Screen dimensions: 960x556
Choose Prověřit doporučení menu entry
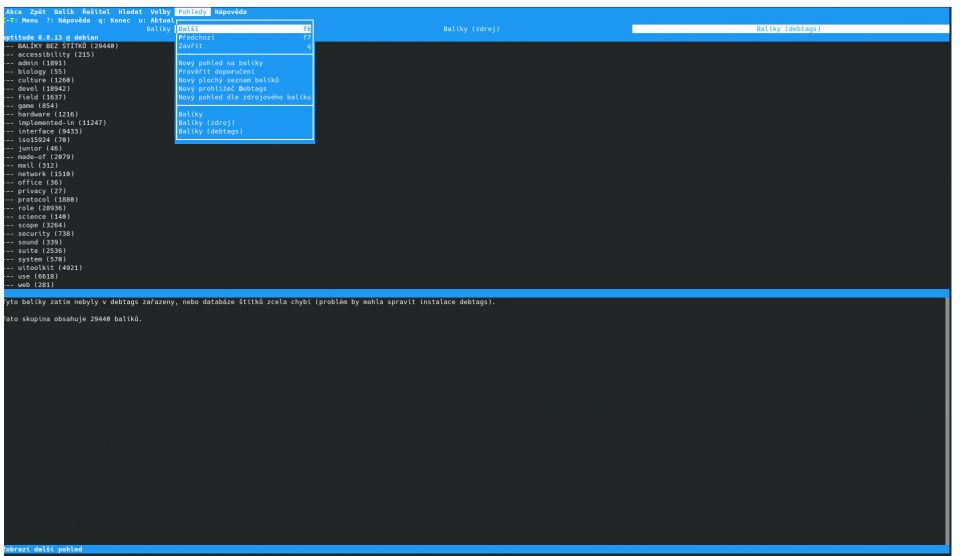(244, 72)
